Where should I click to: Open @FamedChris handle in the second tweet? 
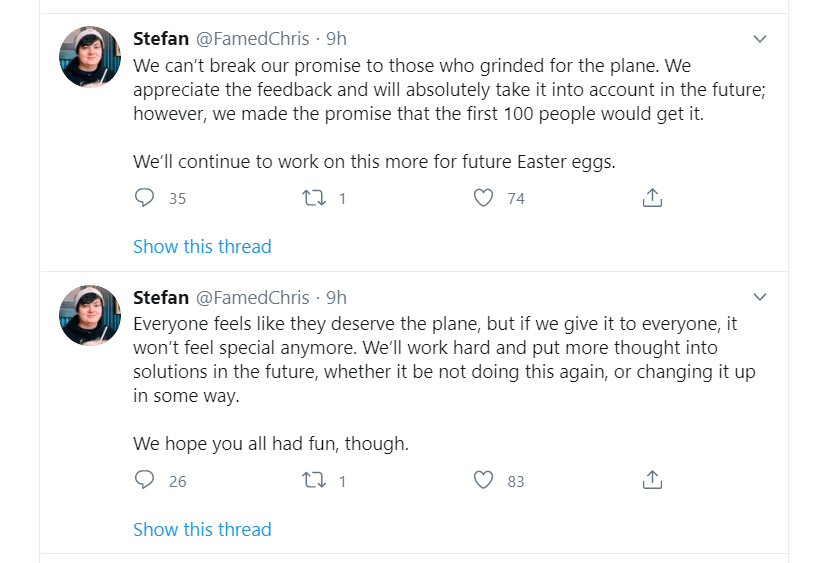[252, 297]
